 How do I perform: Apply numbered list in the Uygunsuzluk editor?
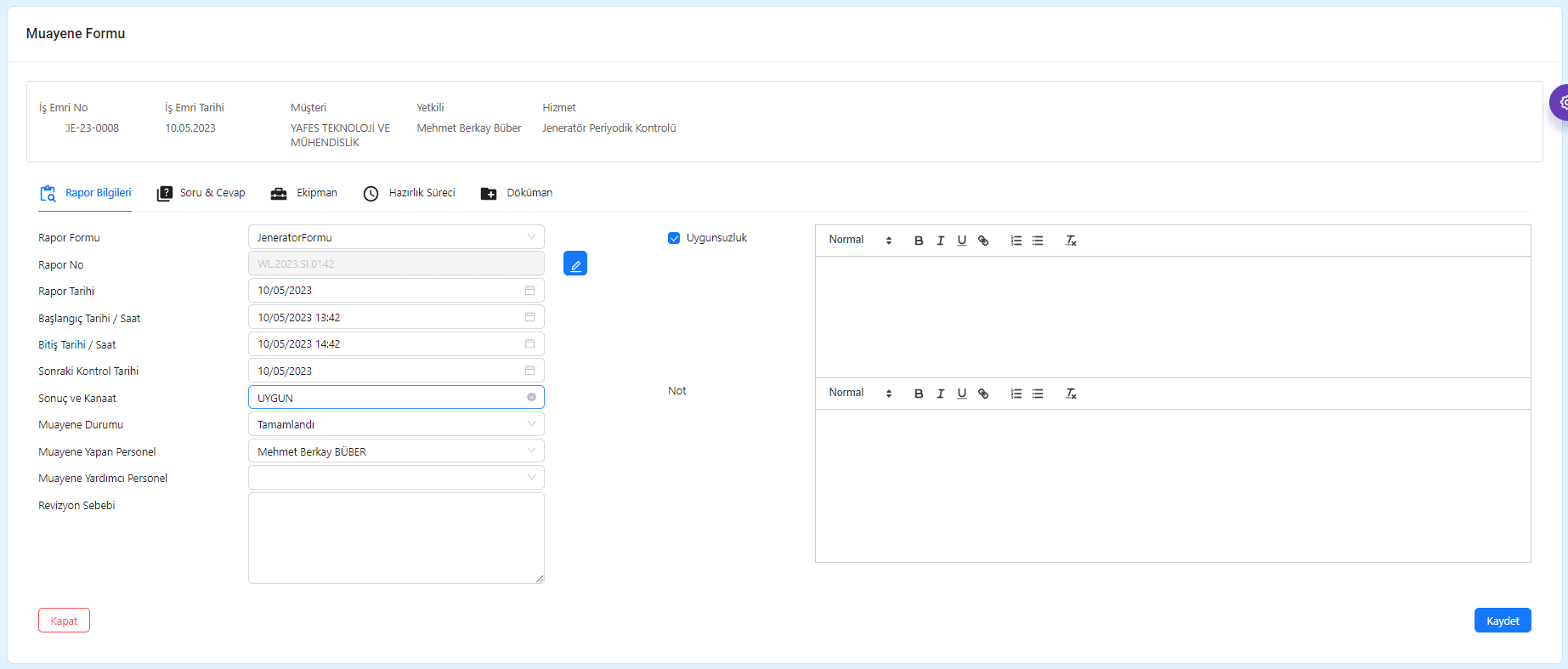[1016, 241]
